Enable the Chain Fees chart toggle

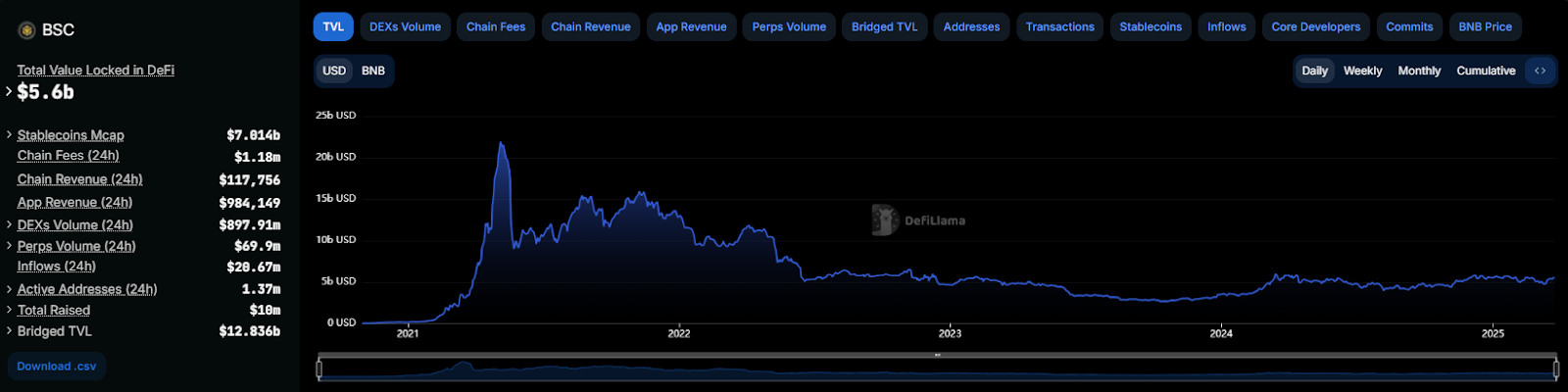tap(496, 26)
